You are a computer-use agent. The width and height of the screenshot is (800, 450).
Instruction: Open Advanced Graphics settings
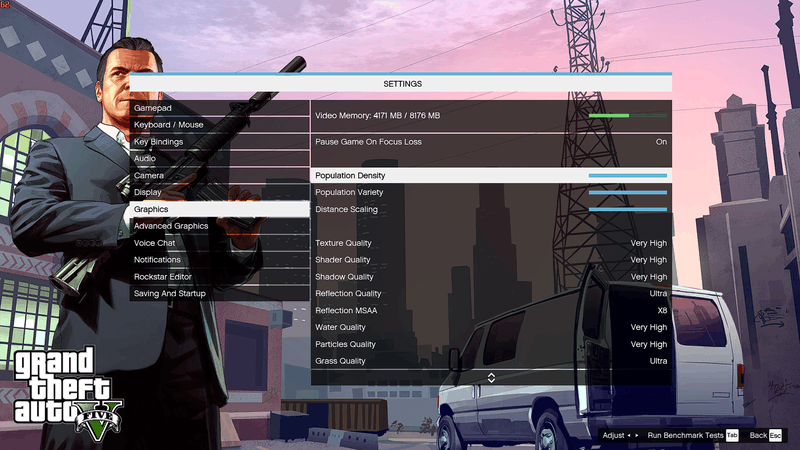219,226
